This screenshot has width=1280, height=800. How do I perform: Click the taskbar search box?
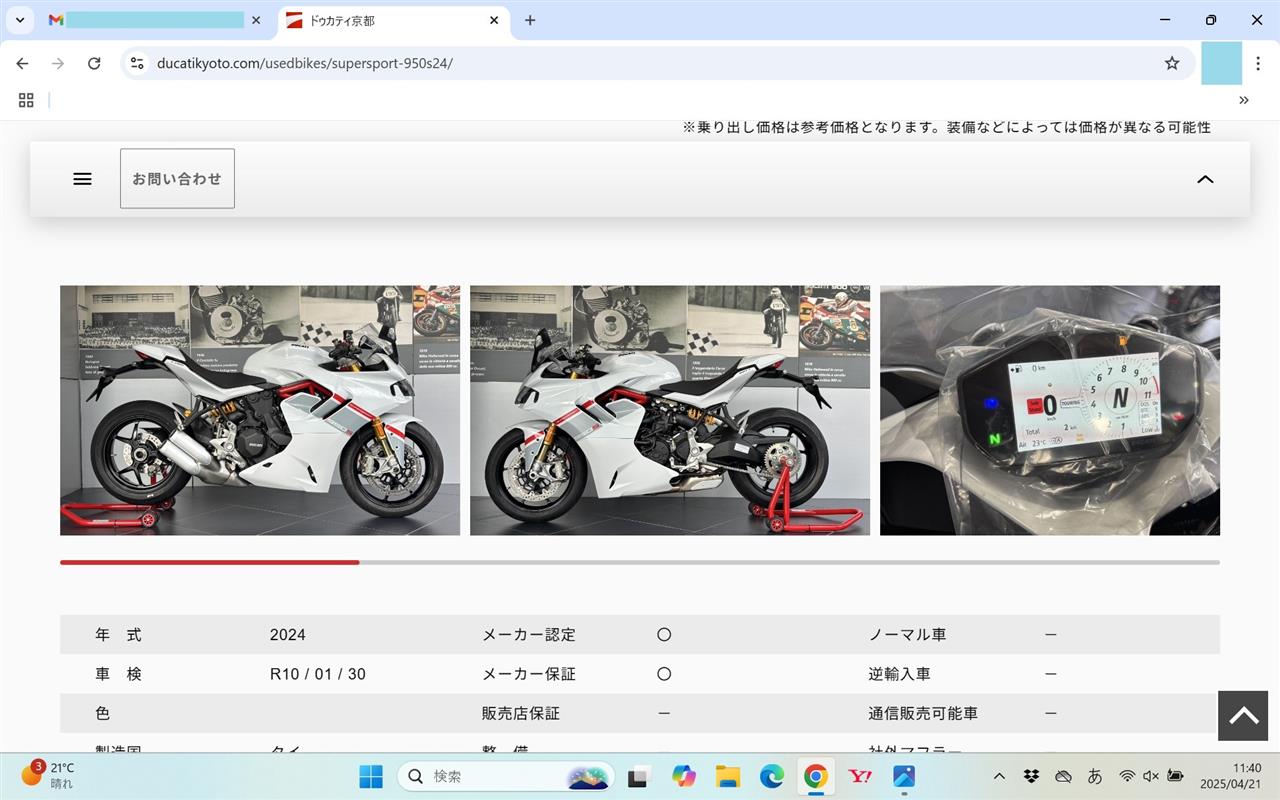pos(506,776)
